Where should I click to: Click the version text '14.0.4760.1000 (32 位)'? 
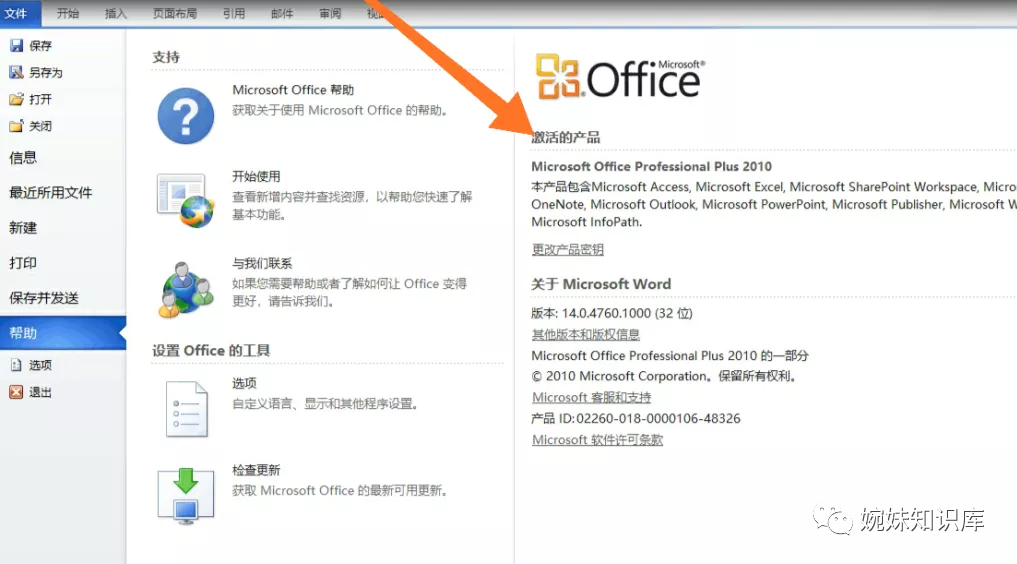[627, 313]
